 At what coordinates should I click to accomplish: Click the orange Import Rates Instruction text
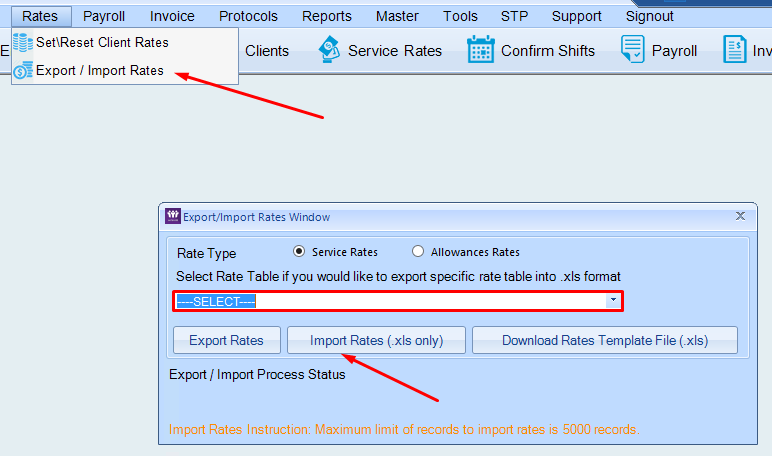click(x=404, y=429)
